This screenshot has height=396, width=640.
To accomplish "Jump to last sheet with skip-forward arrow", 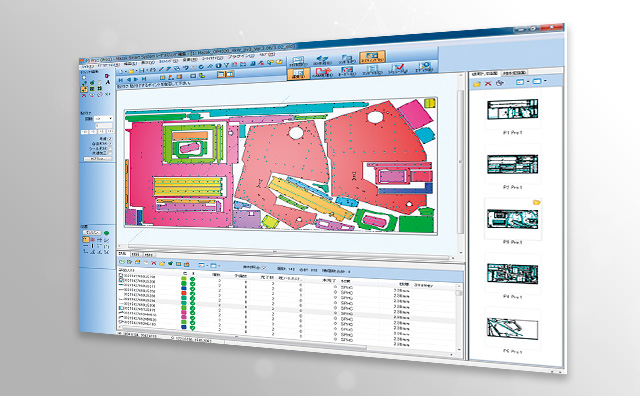I will [x=144, y=78].
